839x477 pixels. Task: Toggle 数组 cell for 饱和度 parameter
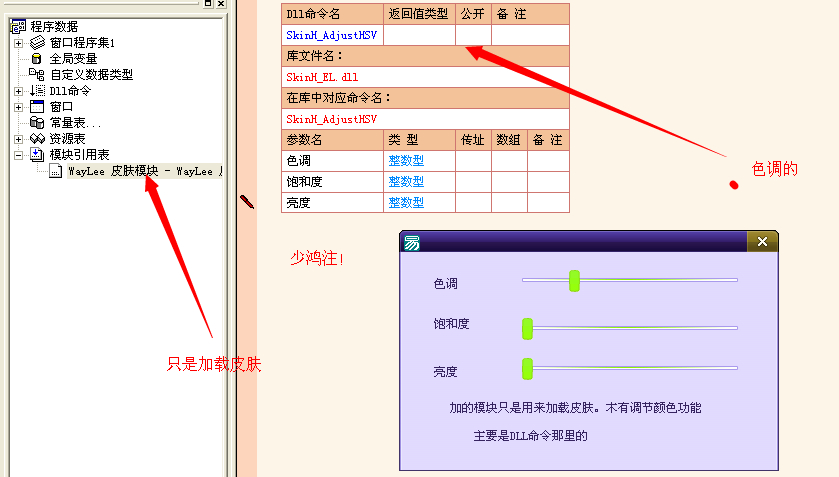pyautogui.click(x=509, y=181)
